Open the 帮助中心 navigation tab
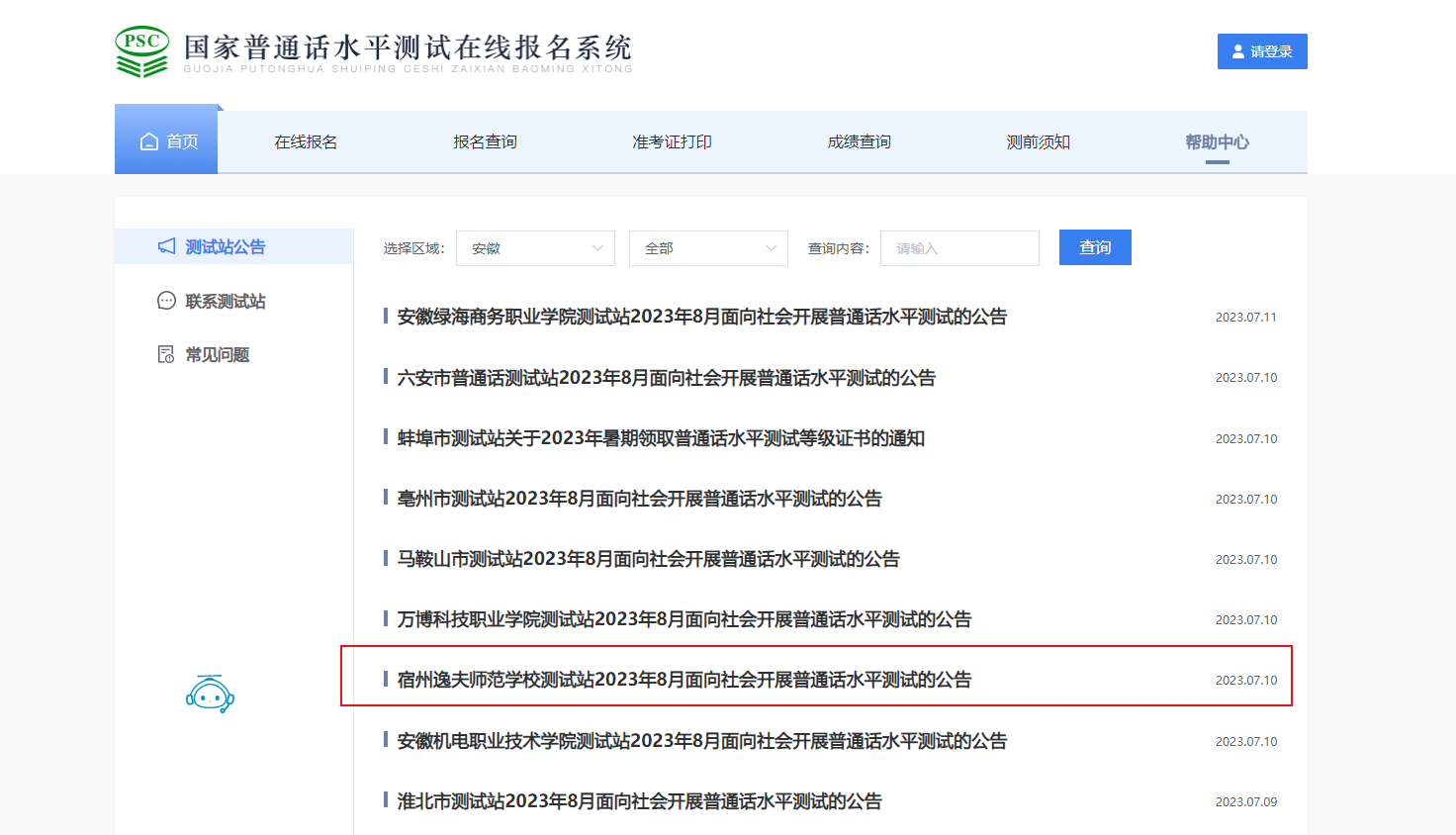This screenshot has width=1456, height=835. (x=1217, y=141)
